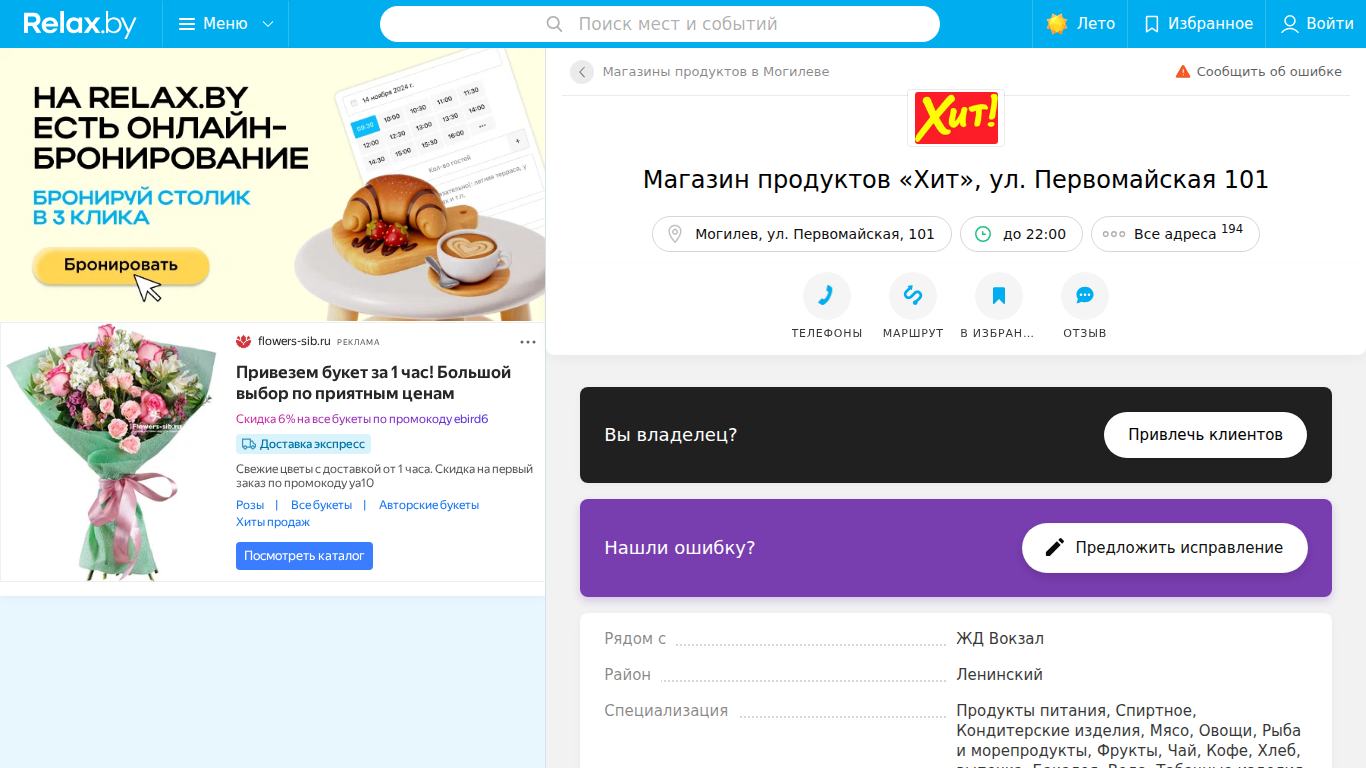
Task: Open the Меню hamburger menu
Action: [226, 24]
